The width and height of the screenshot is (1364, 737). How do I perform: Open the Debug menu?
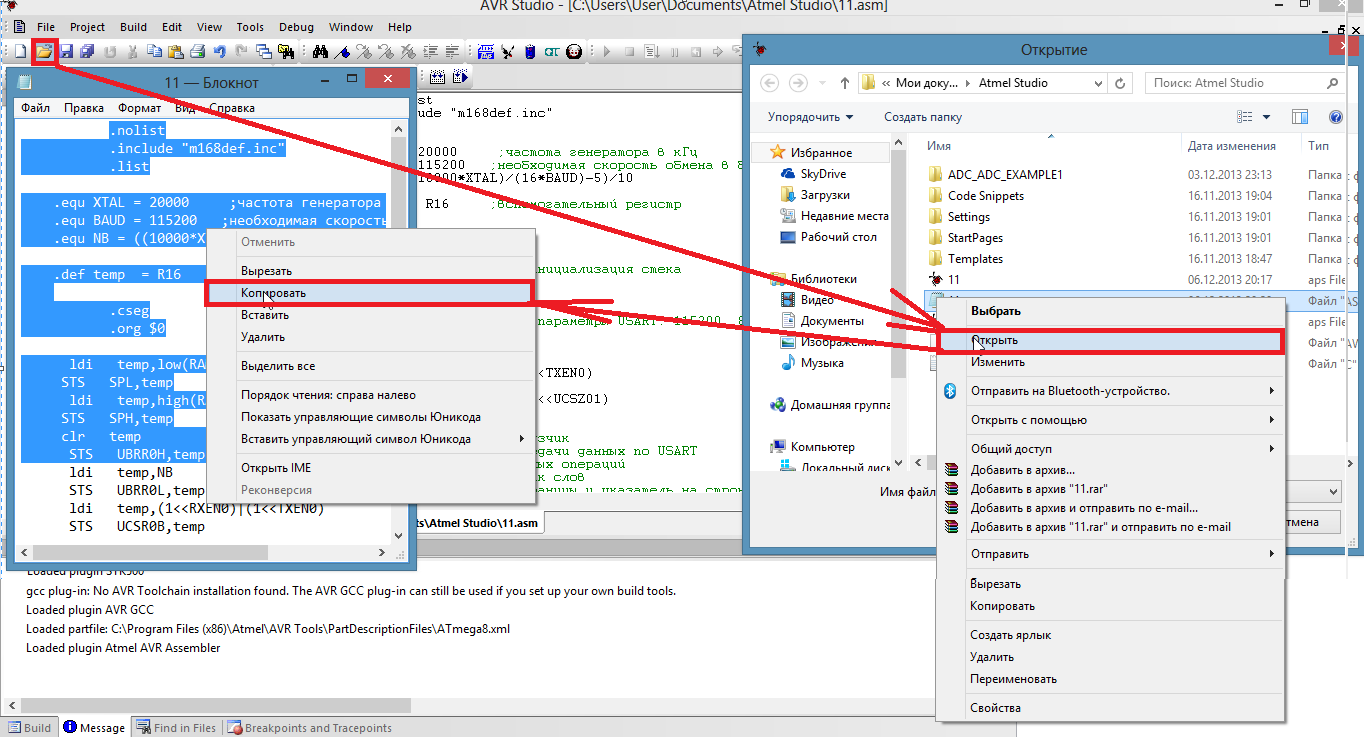coord(295,27)
